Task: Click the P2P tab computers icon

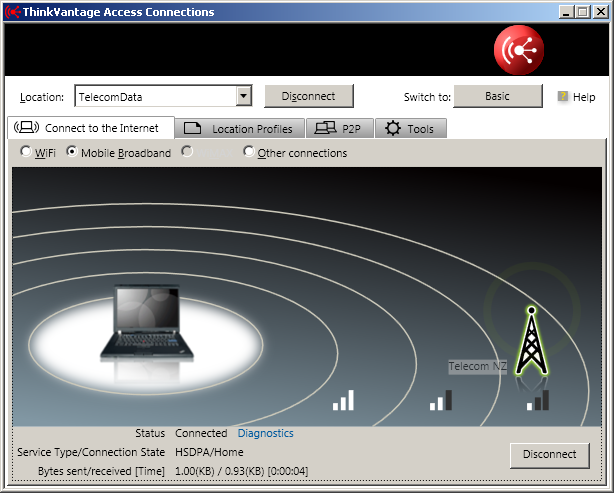Action: 325,128
